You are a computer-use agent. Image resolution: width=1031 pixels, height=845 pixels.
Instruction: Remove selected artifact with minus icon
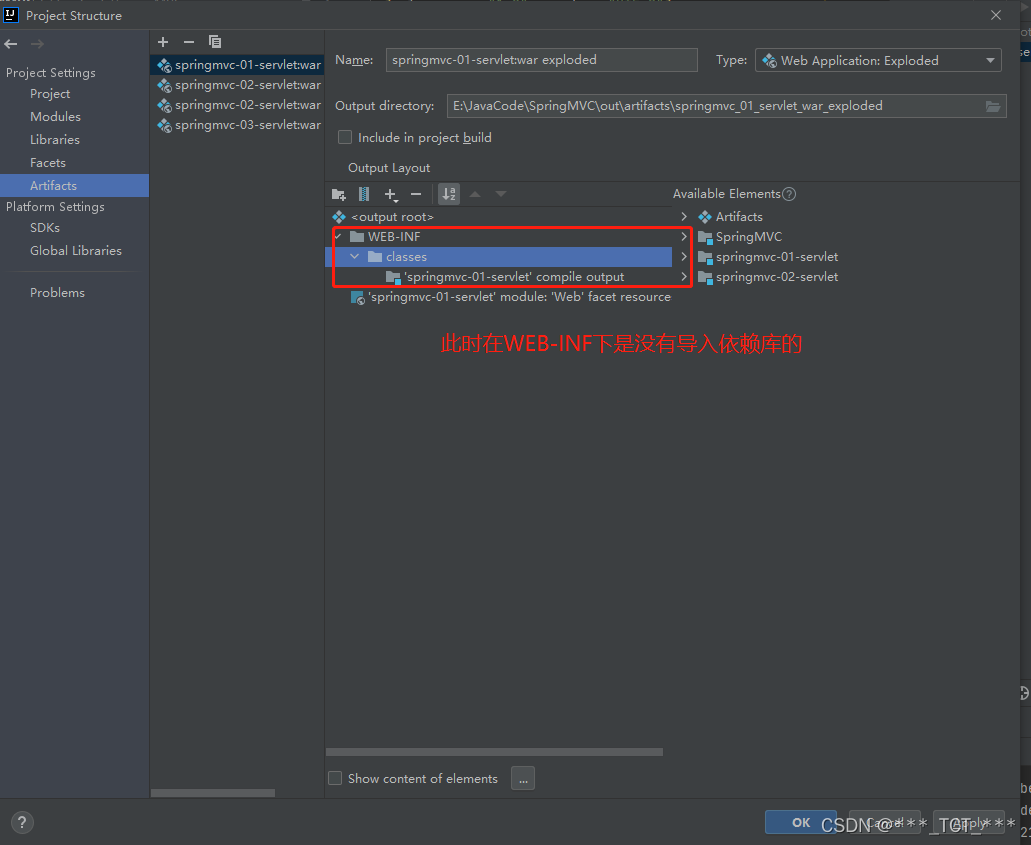[x=189, y=42]
